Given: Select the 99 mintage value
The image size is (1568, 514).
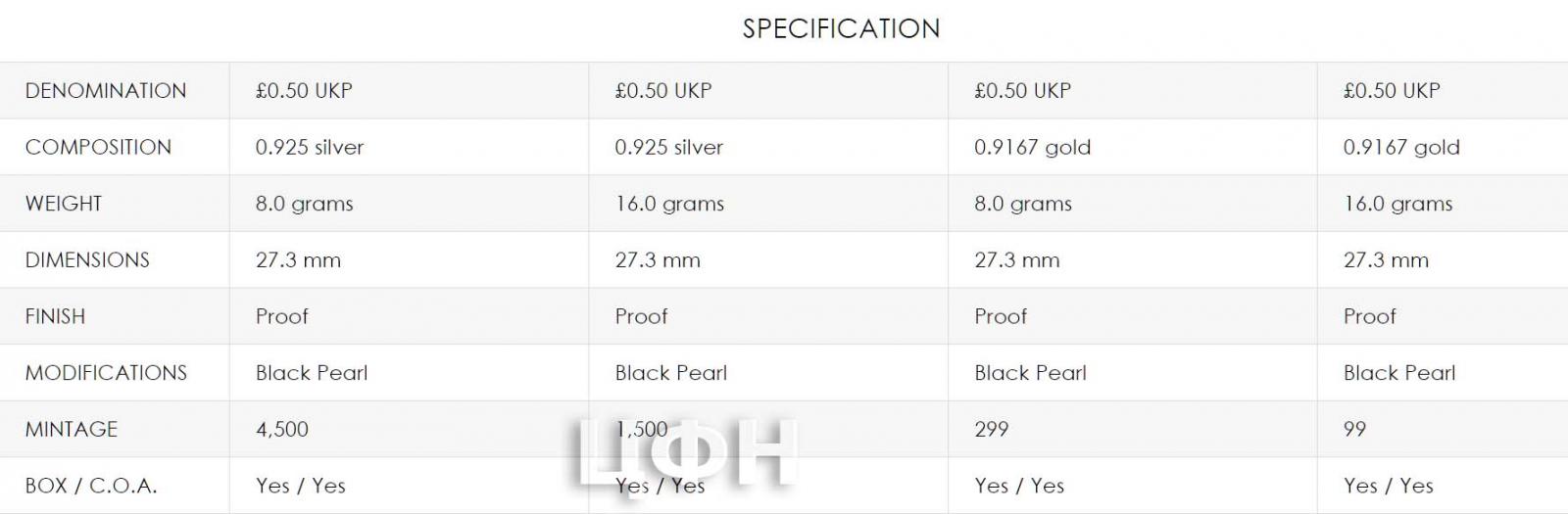Looking at the screenshot, I should (x=1354, y=429).
